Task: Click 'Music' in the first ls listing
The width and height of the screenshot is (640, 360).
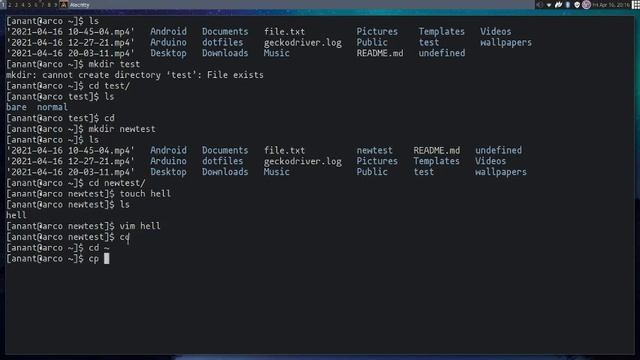Action: point(276,53)
